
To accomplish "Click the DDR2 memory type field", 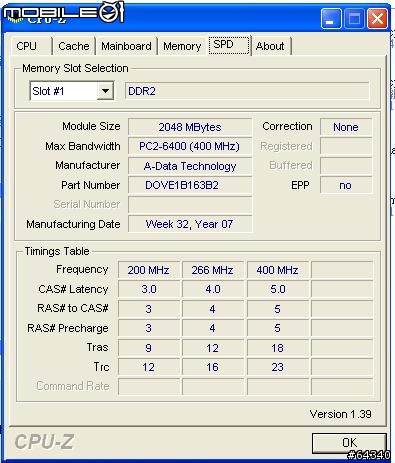I will 247,91.
